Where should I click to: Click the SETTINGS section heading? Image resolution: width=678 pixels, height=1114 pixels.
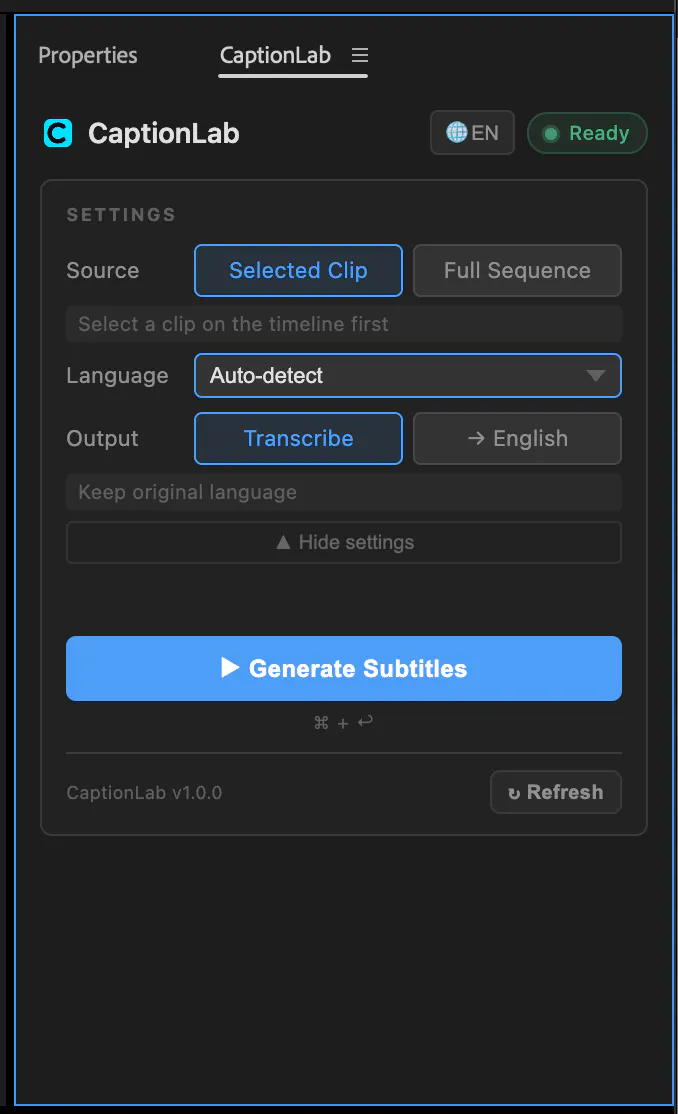point(122,215)
